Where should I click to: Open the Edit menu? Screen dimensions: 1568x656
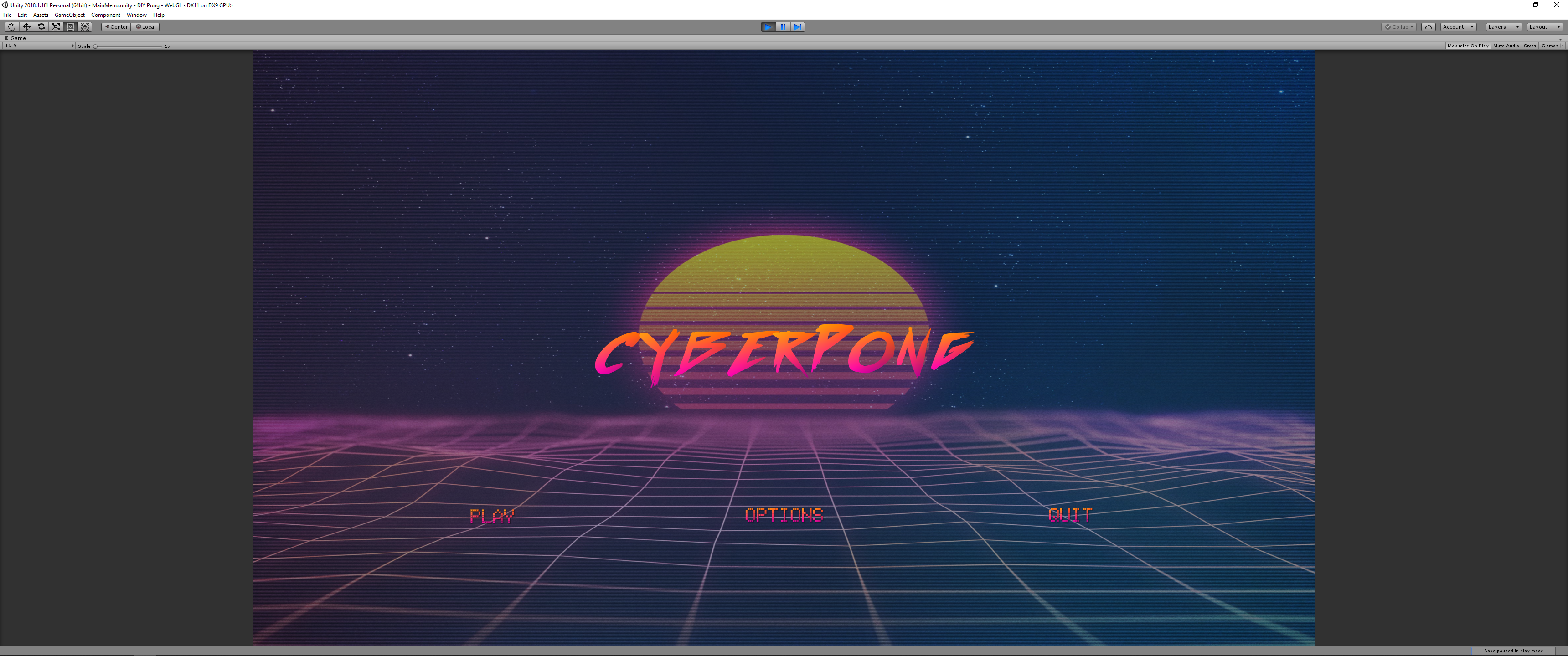click(x=22, y=15)
